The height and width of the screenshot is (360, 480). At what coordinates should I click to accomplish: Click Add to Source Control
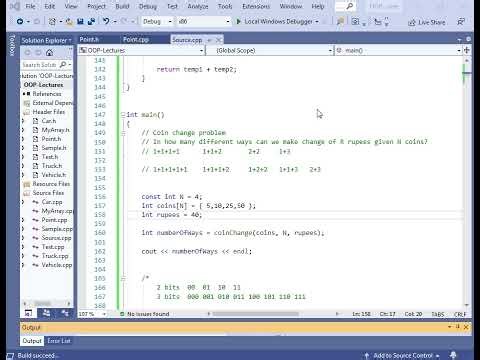click(x=402, y=355)
